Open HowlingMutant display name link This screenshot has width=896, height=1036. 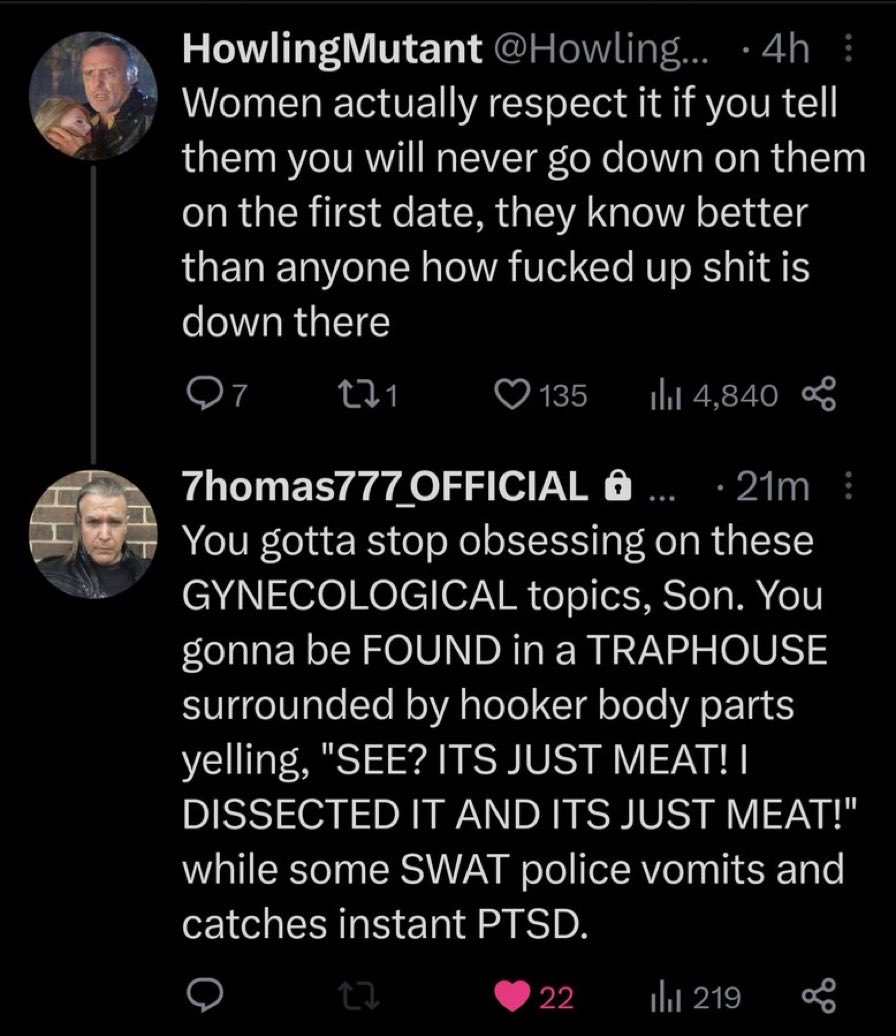[332, 49]
